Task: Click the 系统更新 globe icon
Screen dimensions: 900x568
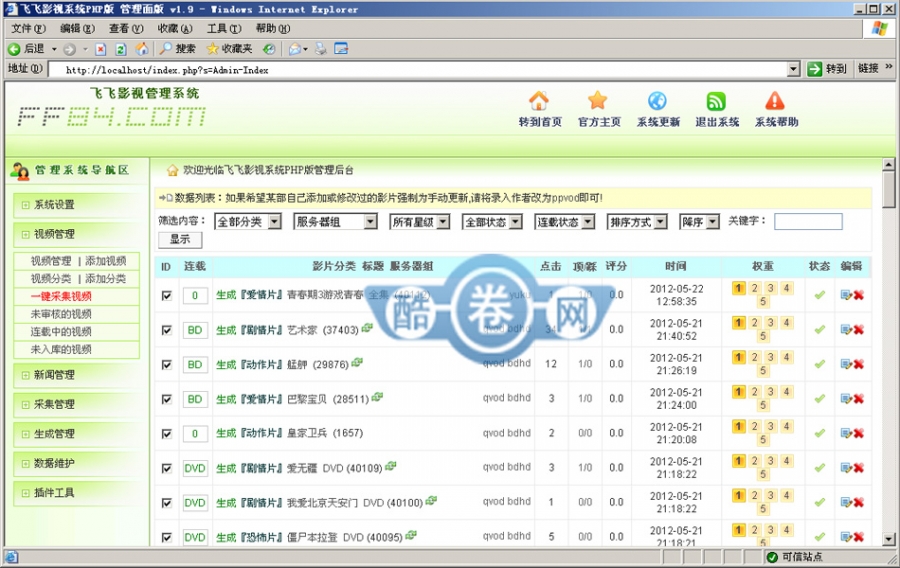Action: [x=657, y=101]
